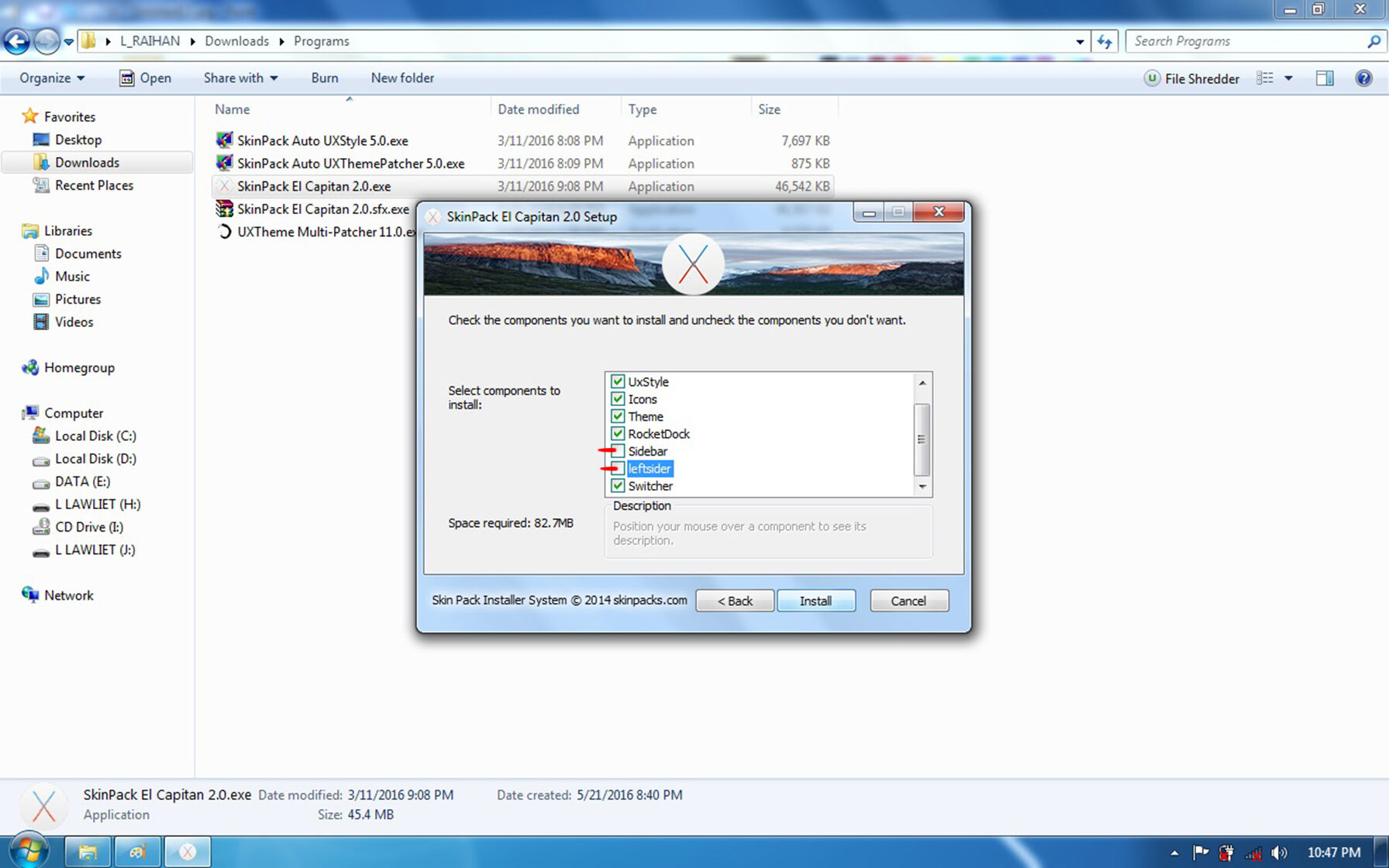The width and height of the screenshot is (1389, 868).
Task: Select UXTheme Multi-Patcher 11.0 file icon
Action: (224, 232)
